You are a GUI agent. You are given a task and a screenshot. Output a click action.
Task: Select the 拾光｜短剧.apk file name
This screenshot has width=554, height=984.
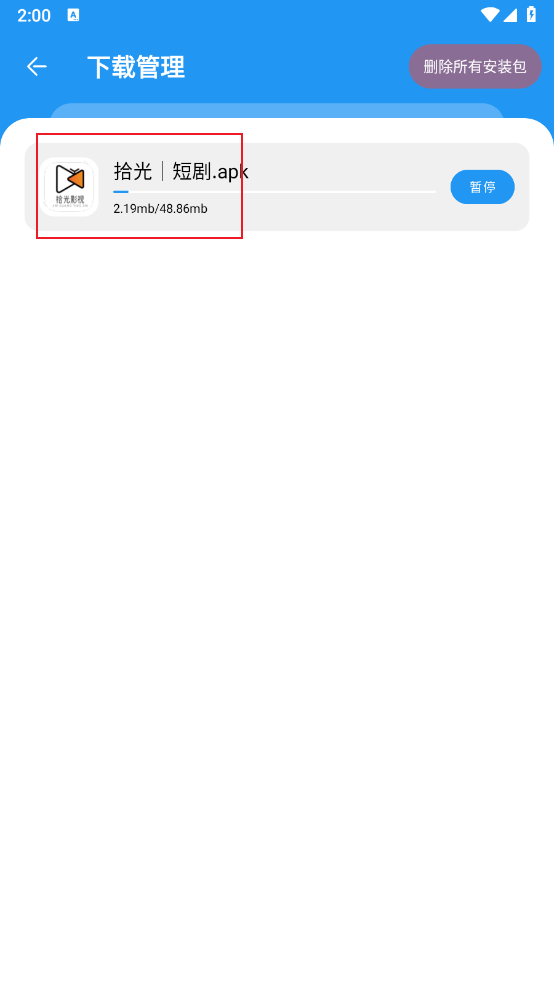click(181, 171)
